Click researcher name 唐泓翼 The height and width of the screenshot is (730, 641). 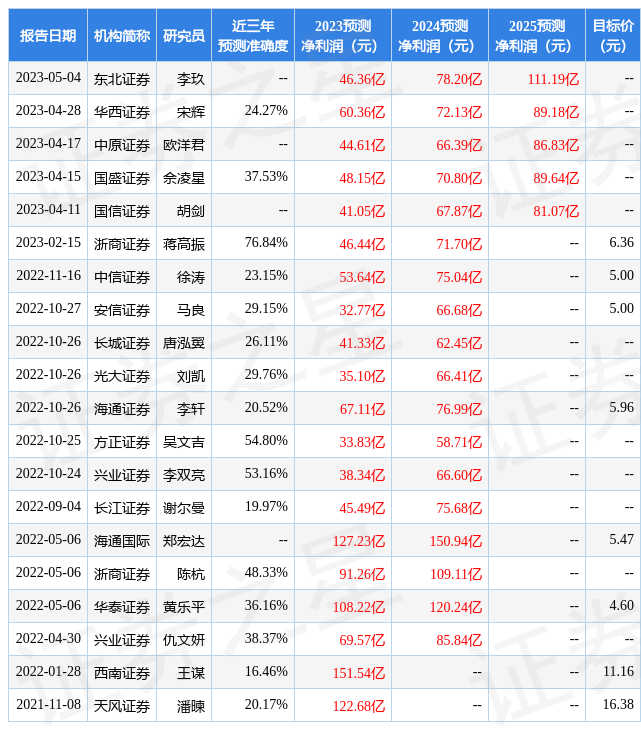click(x=184, y=344)
